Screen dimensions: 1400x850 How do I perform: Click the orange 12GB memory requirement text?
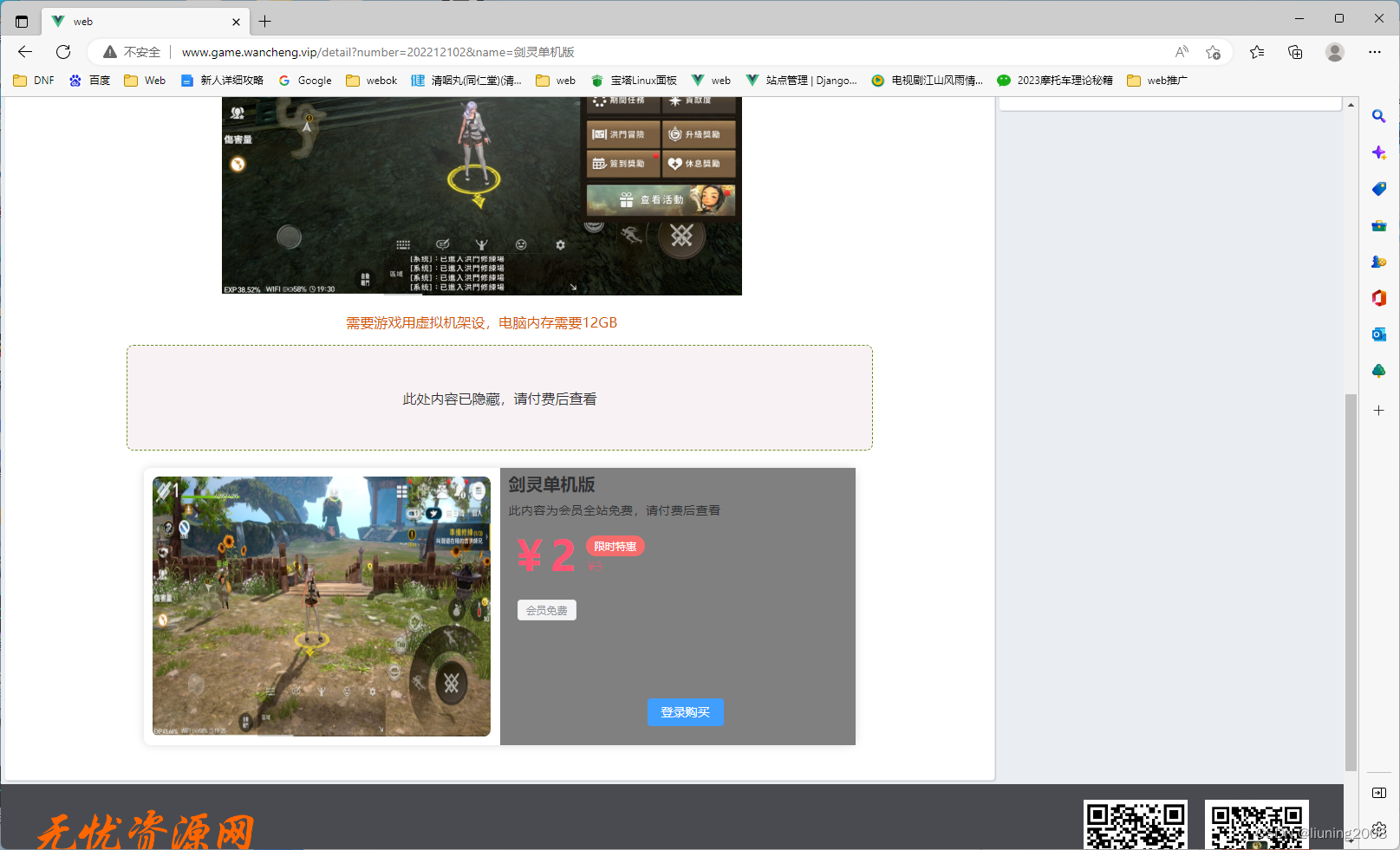pyautogui.click(x=482, y=322)
